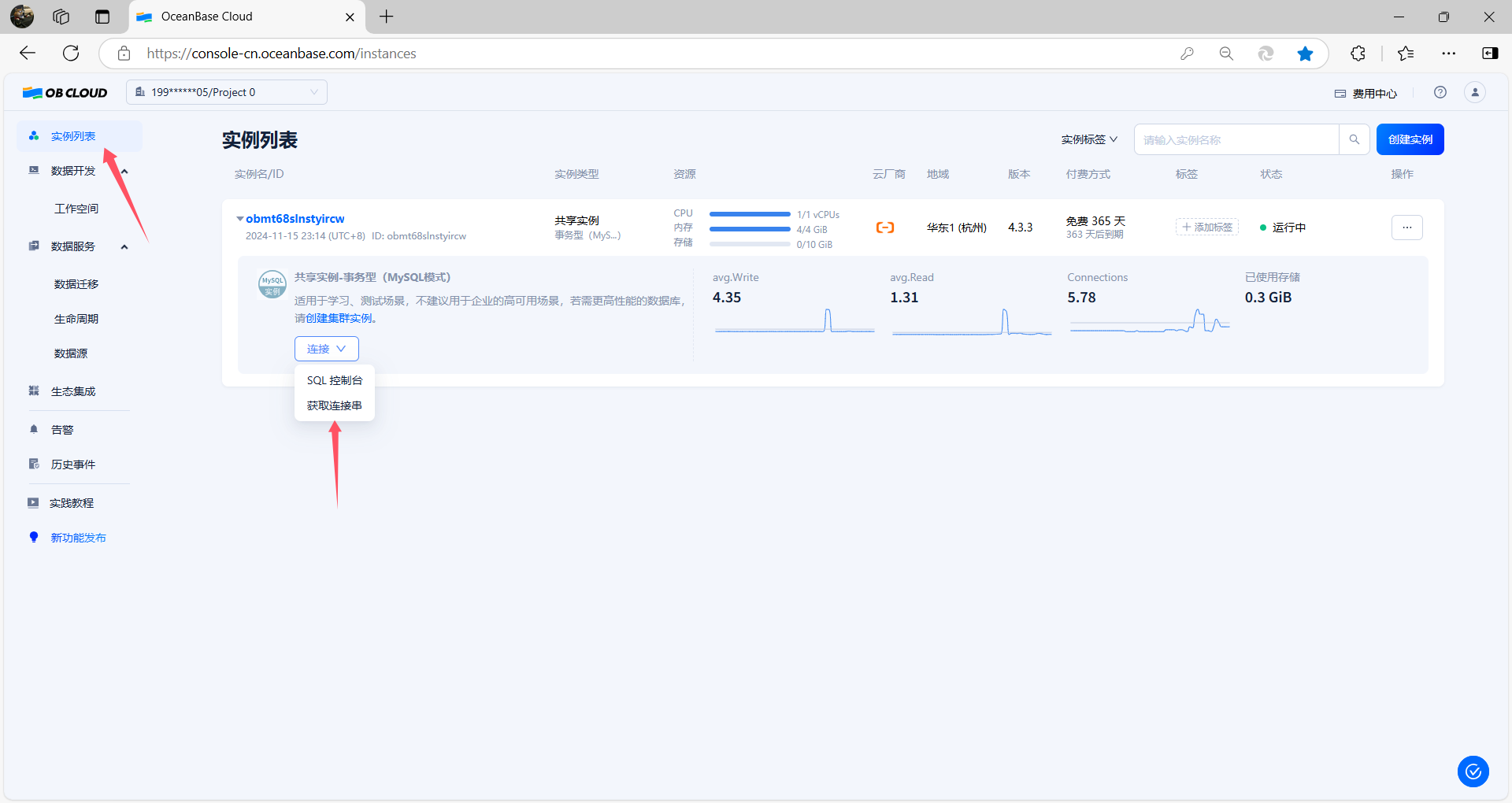Click the zoom magnifier in address bar

1226,54
